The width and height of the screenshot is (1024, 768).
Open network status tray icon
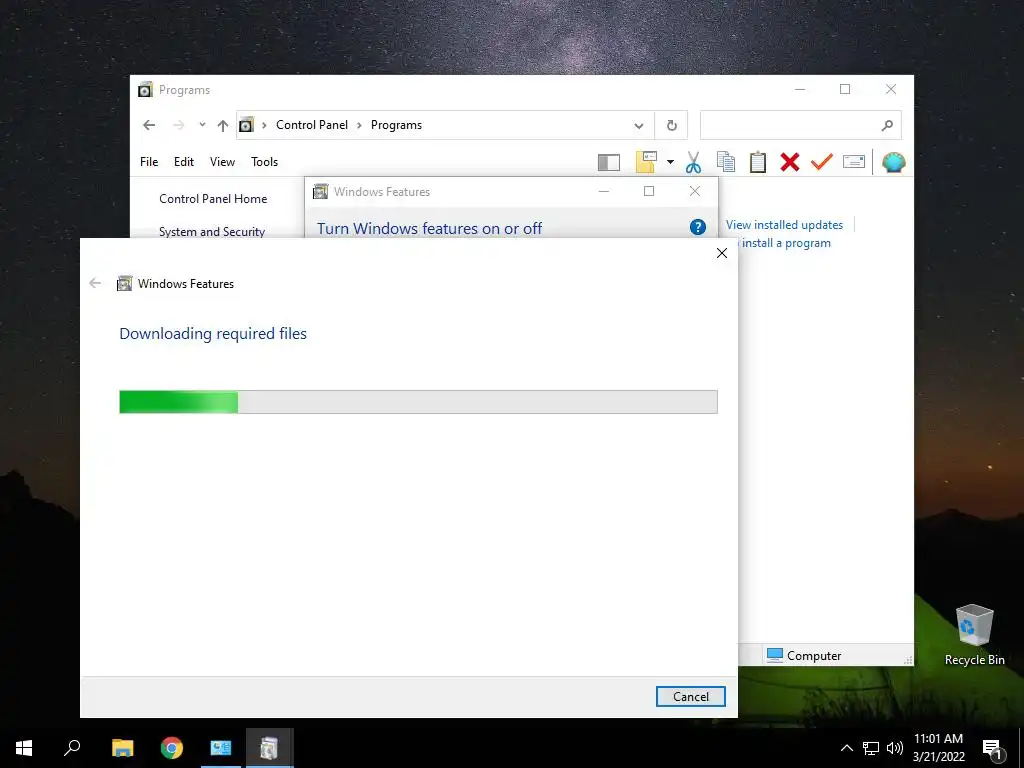(871, 748)
